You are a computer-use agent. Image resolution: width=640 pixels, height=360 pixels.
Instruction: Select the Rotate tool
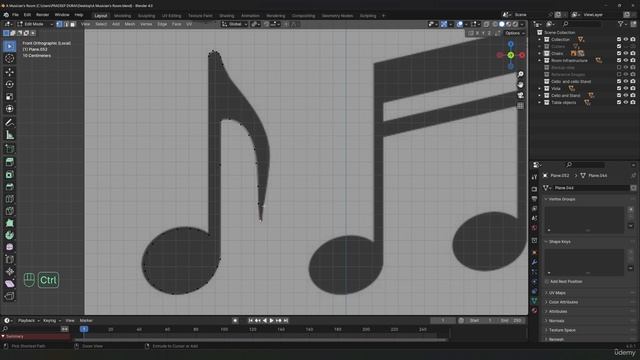tap(9, 84)
